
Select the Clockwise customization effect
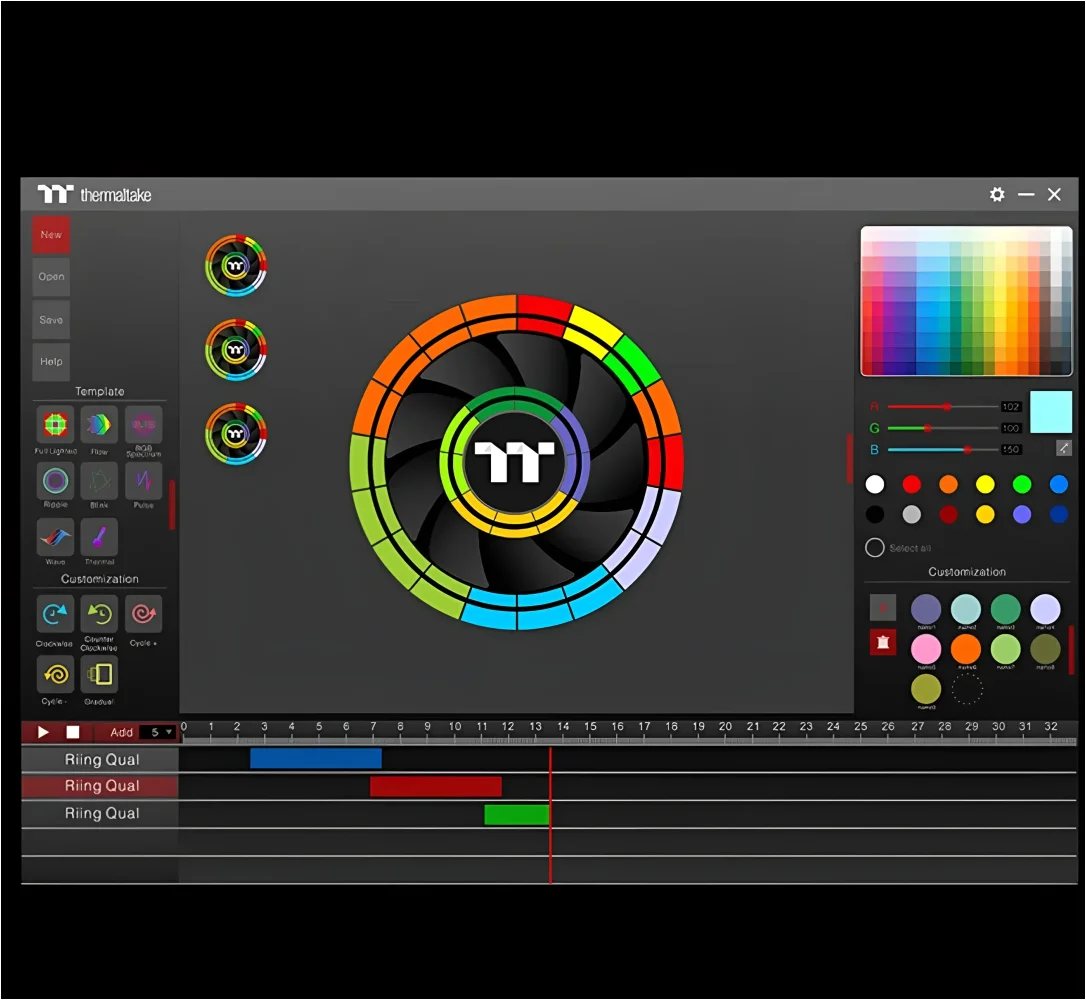coord(55,614)
